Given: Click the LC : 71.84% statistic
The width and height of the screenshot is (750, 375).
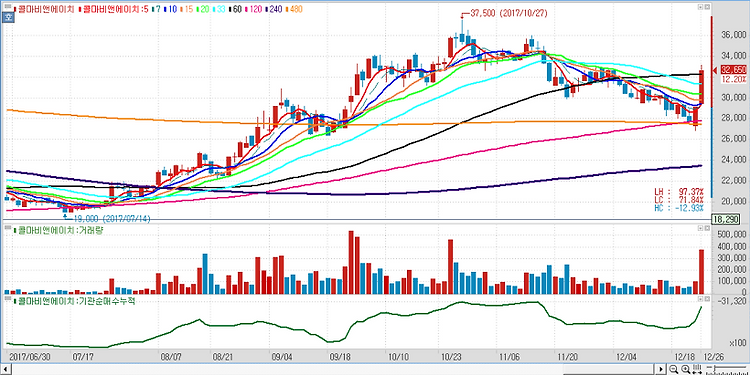Looking at the screenshot, I should click(x=680, y=199).
